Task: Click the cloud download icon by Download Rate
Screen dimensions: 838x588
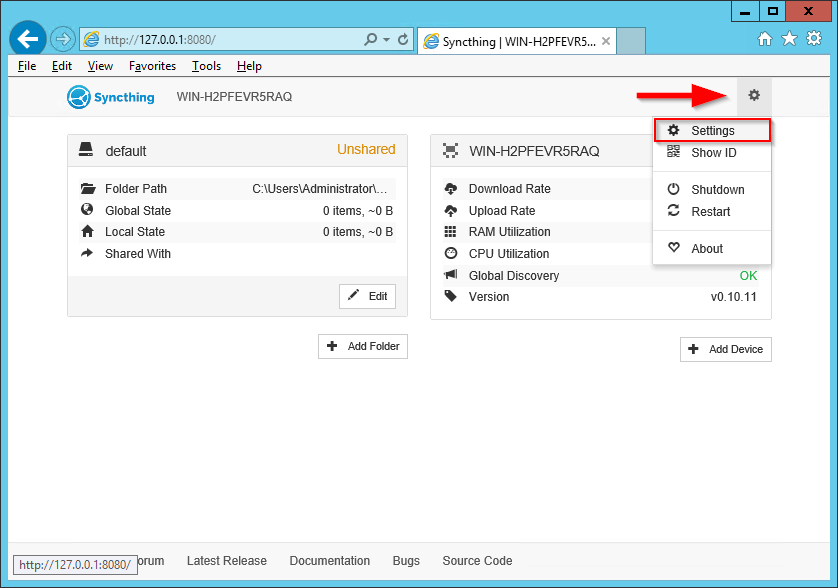Action: point(451,189)
